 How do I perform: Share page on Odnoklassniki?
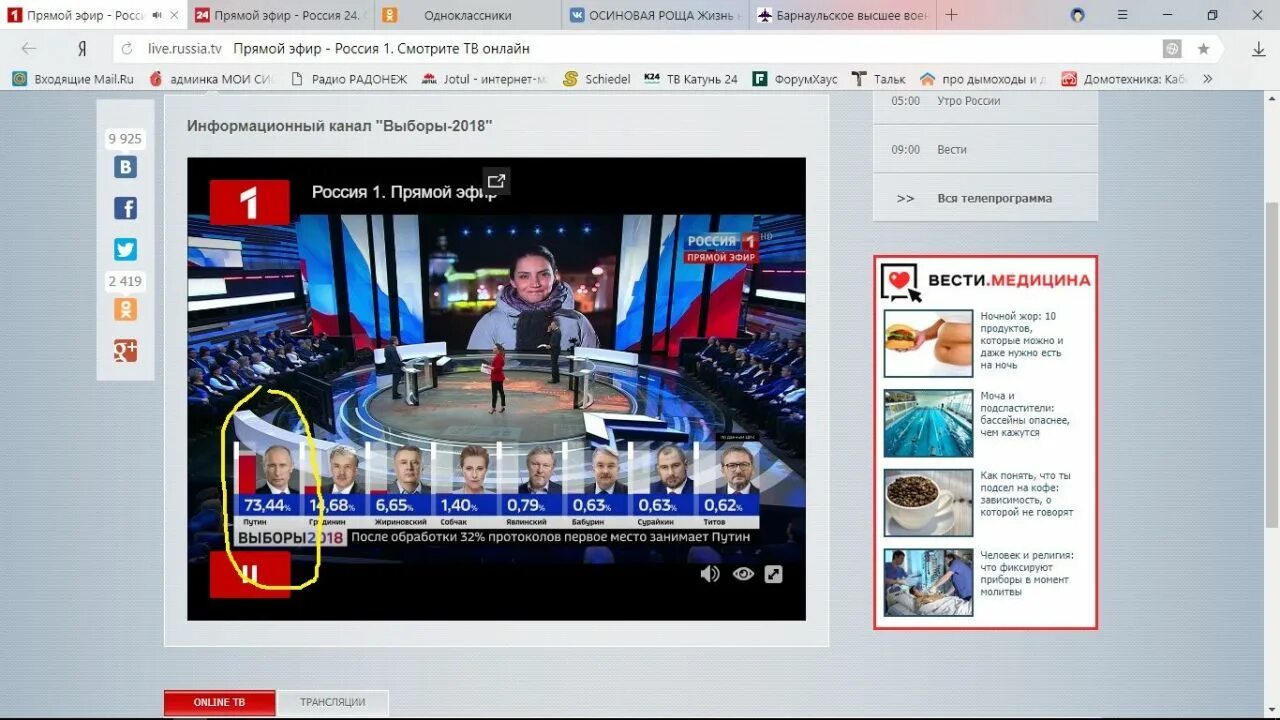click(x=125, y=310)
